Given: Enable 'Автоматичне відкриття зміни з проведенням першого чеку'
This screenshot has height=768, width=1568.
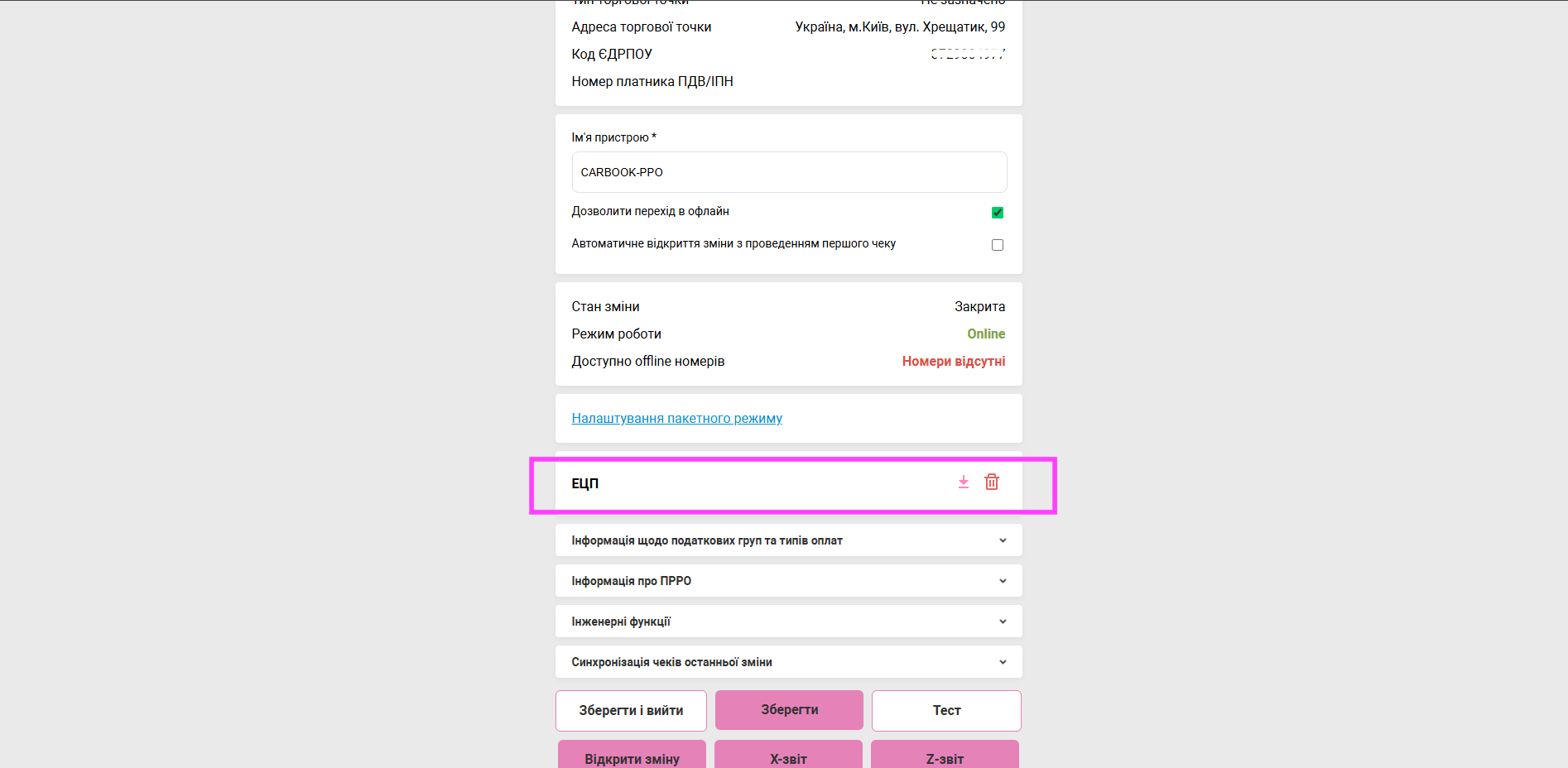Looking at the screenshot, I should click(997, 244).
